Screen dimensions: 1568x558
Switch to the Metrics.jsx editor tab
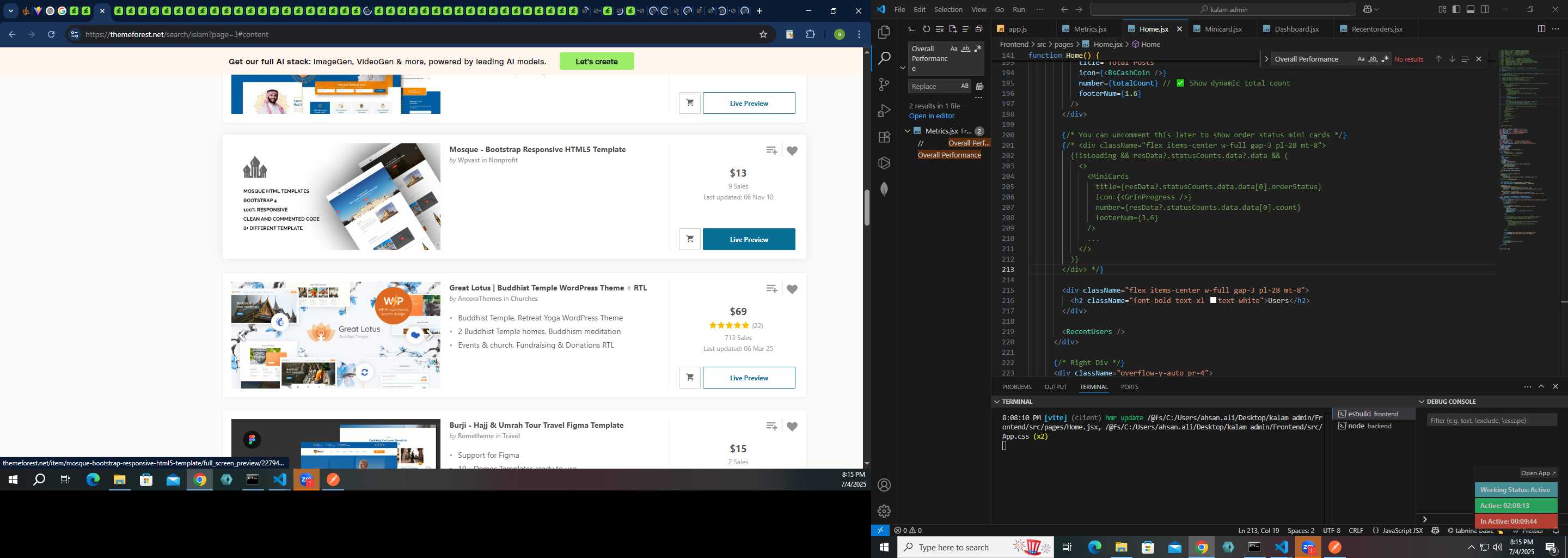(1089, 29)
